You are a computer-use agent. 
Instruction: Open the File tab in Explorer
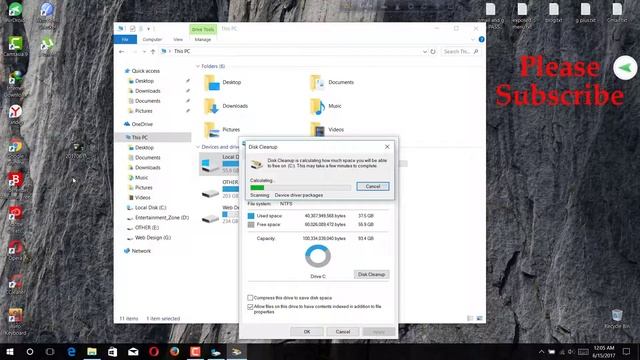125,40
